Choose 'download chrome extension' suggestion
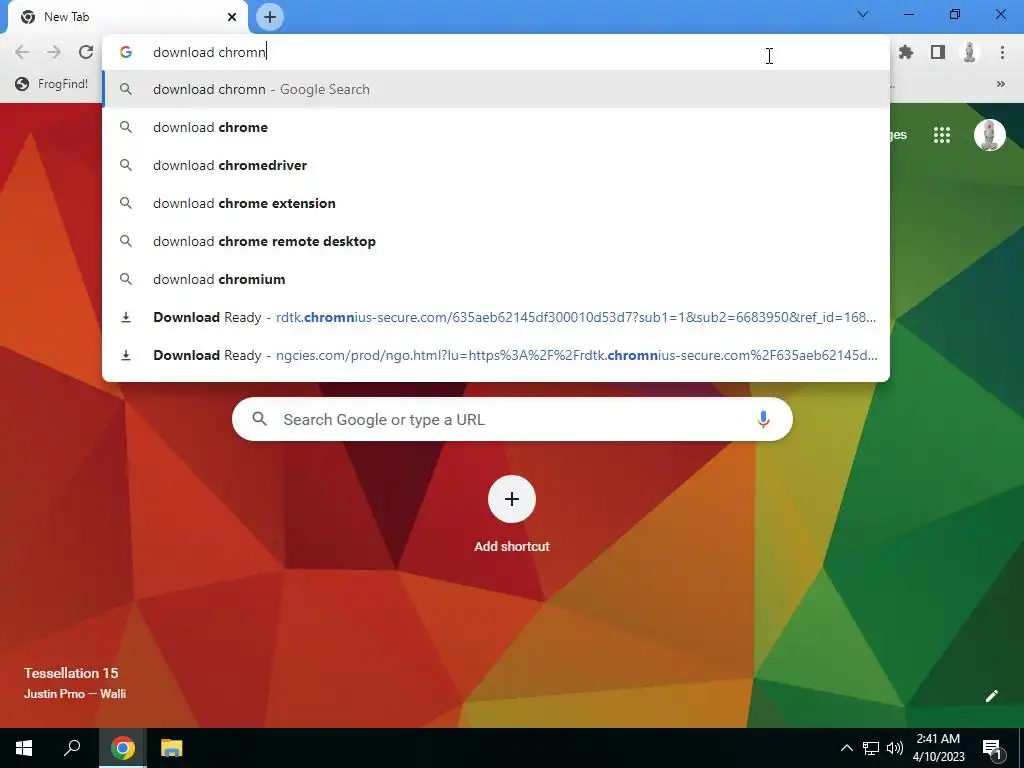The height and width of the screenshot is (768, 1024). [x=496, y=203]
